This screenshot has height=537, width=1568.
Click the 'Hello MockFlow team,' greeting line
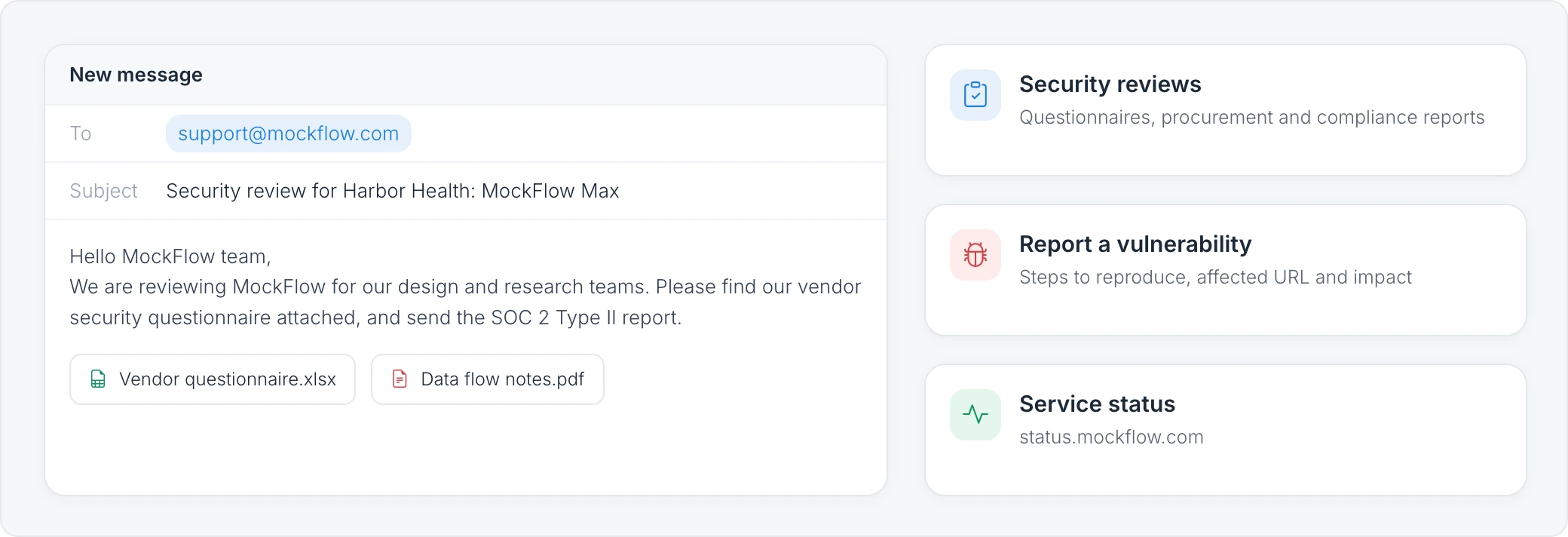point(170,256)
